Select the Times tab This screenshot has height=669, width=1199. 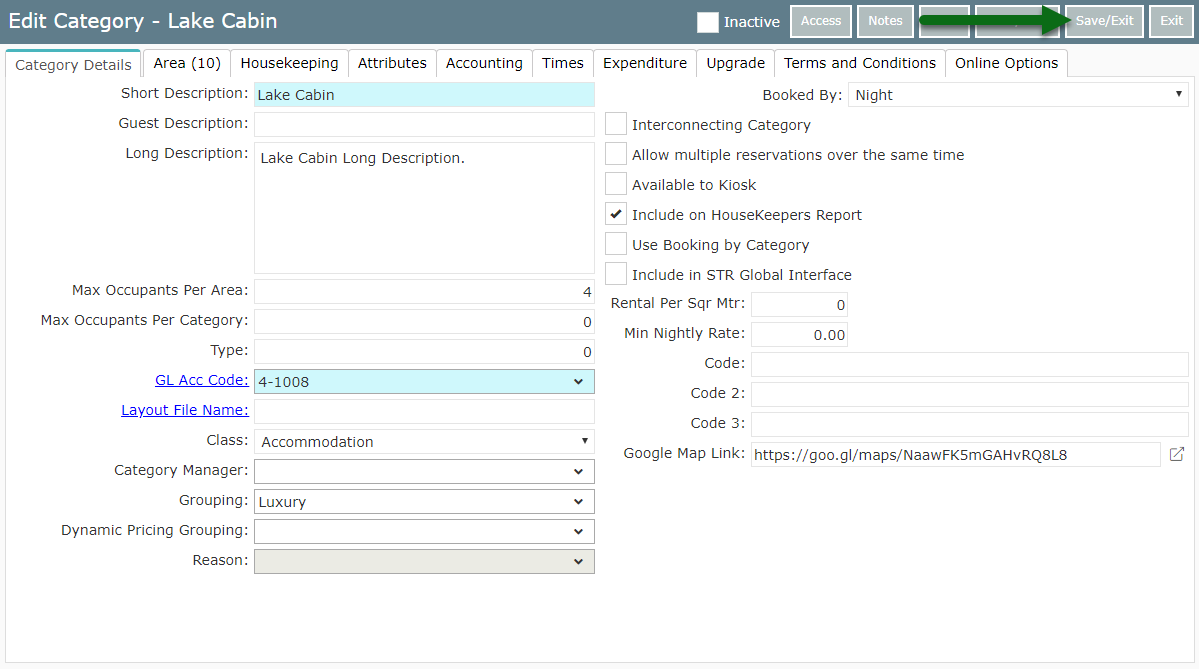coord(563,63)
